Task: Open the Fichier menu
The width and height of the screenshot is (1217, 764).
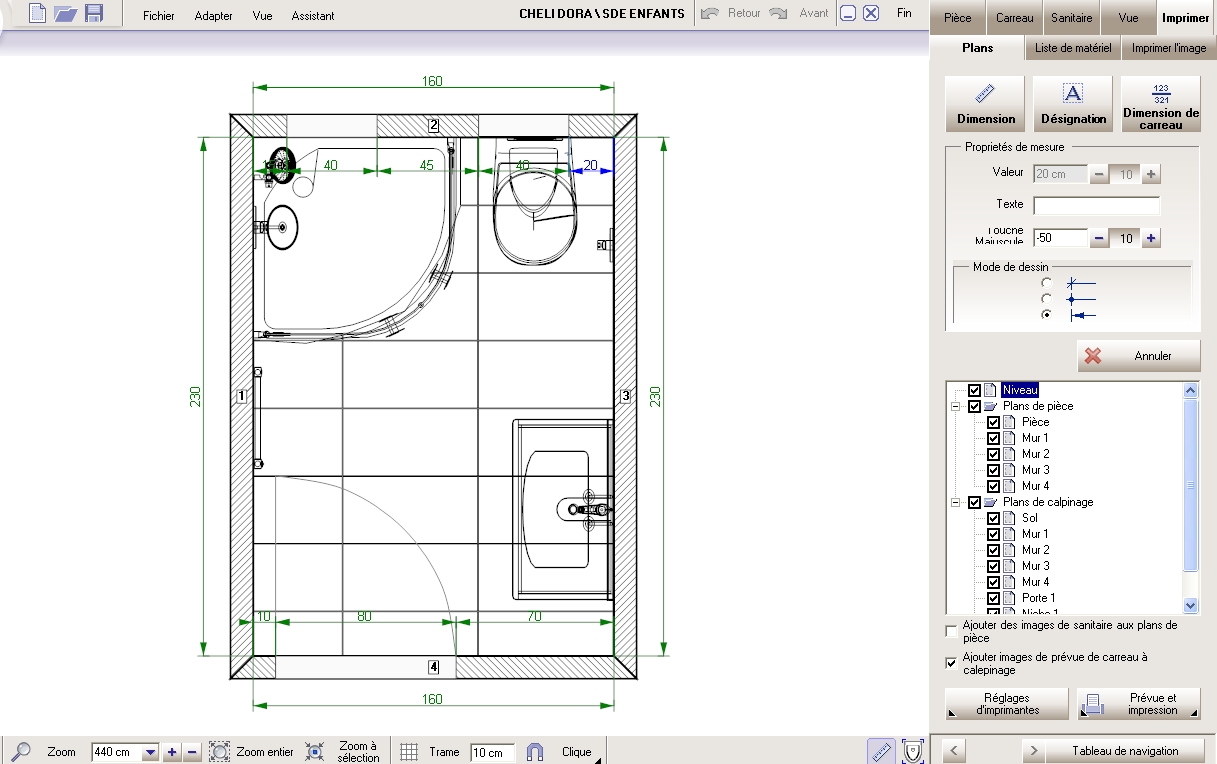Action: pos(159,16)
